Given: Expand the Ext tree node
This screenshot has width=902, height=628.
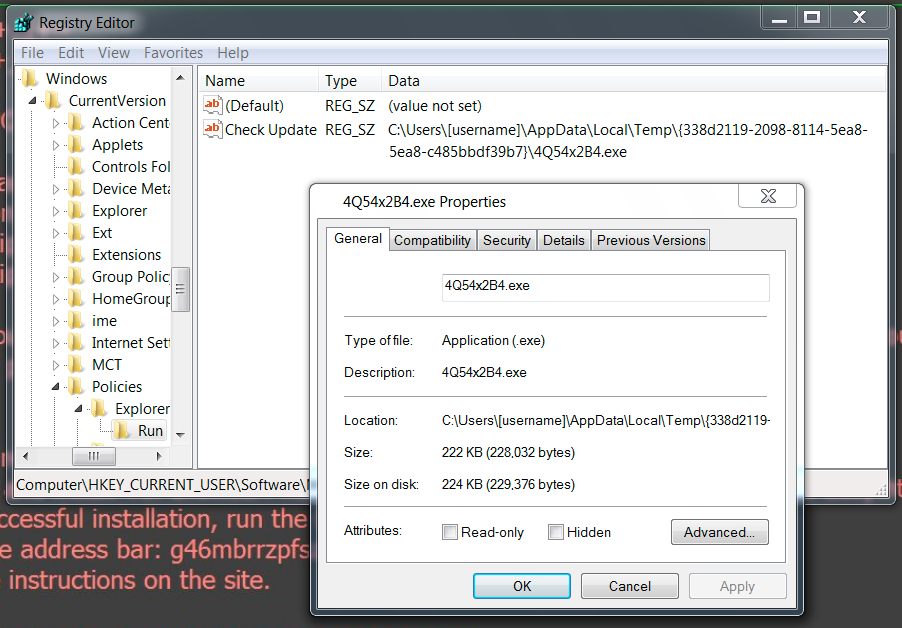Looking at the screenshot, I should click(x=56, y=233).
